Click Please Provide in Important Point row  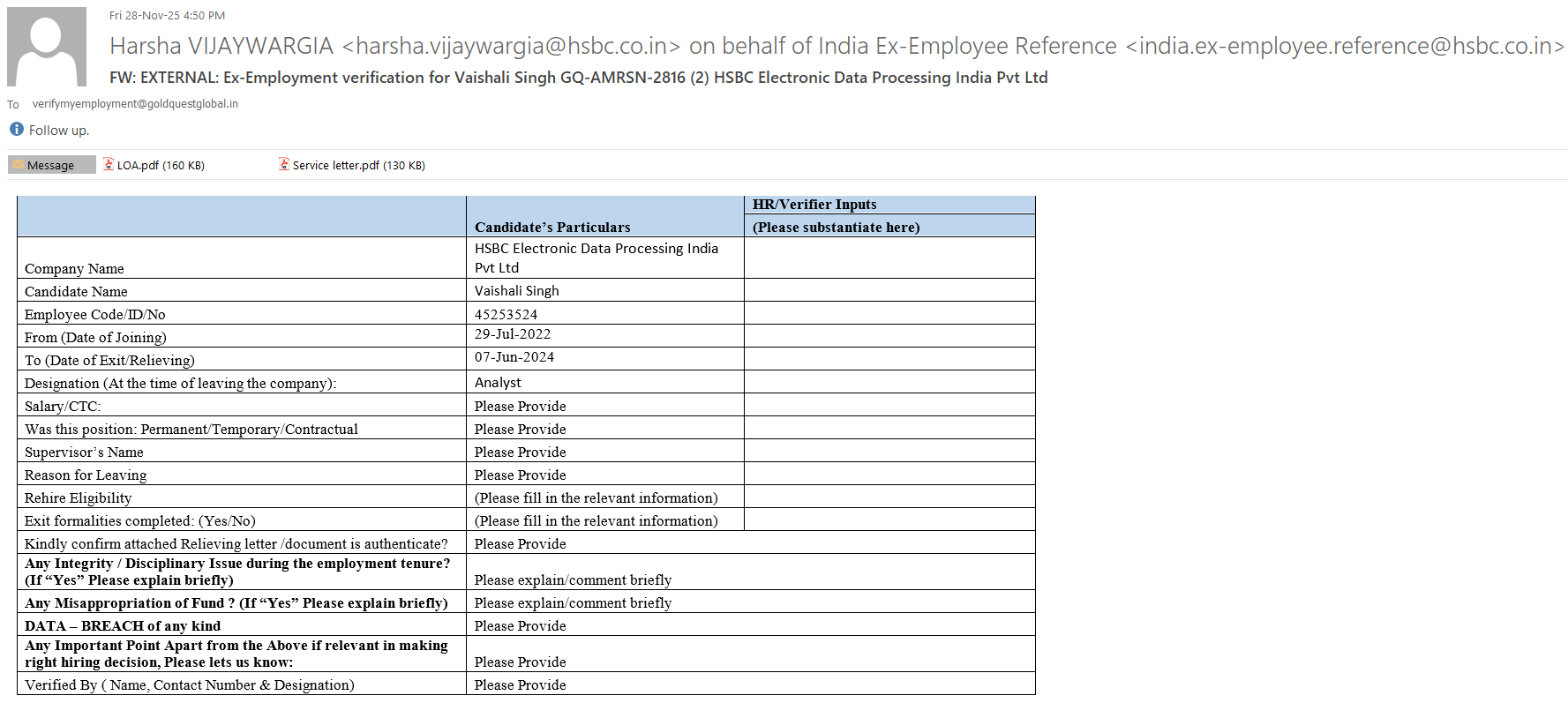pos(521,662)
